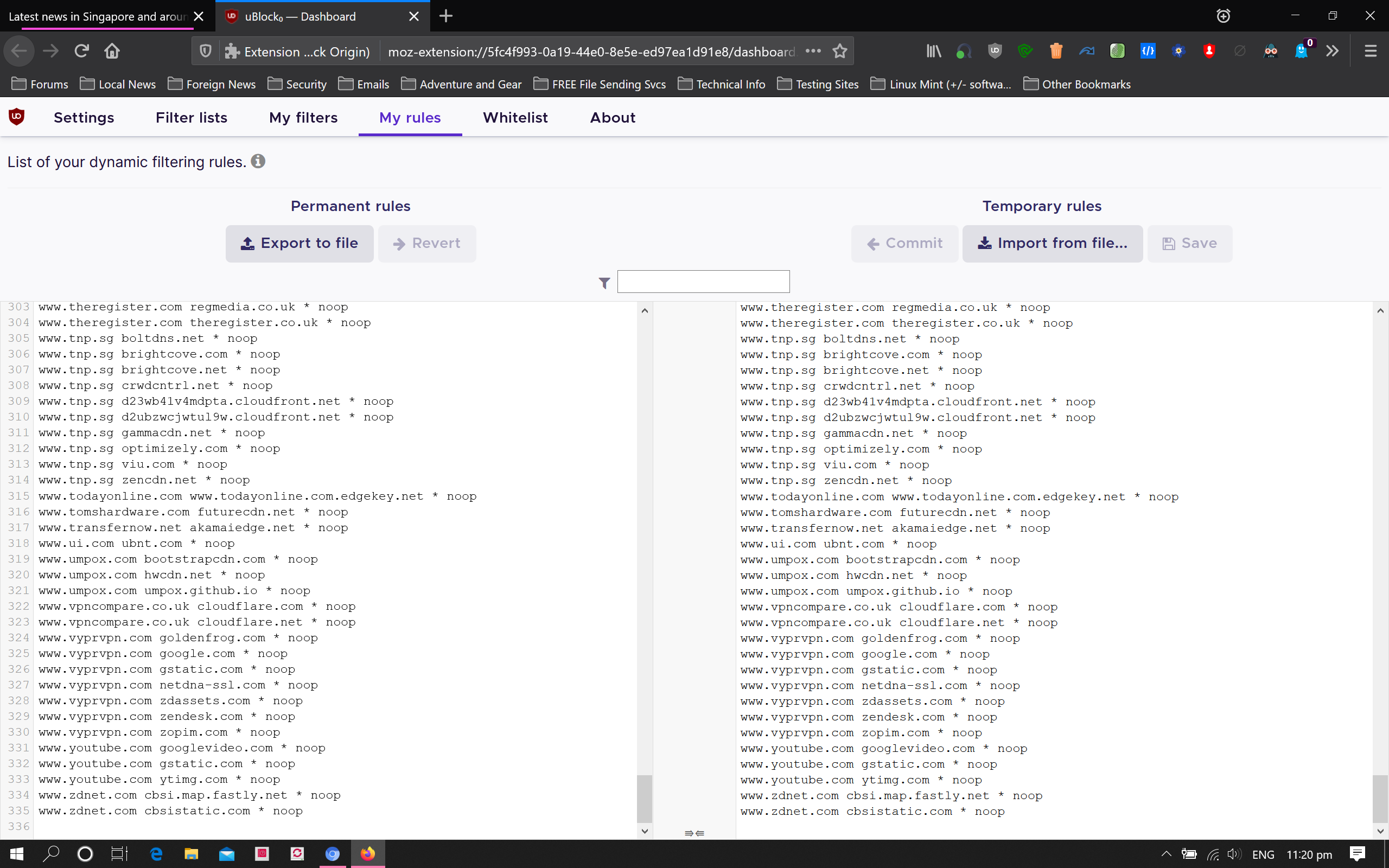
Task: Open the Ghostery ghost extension icon
Action: [1301, 51]
